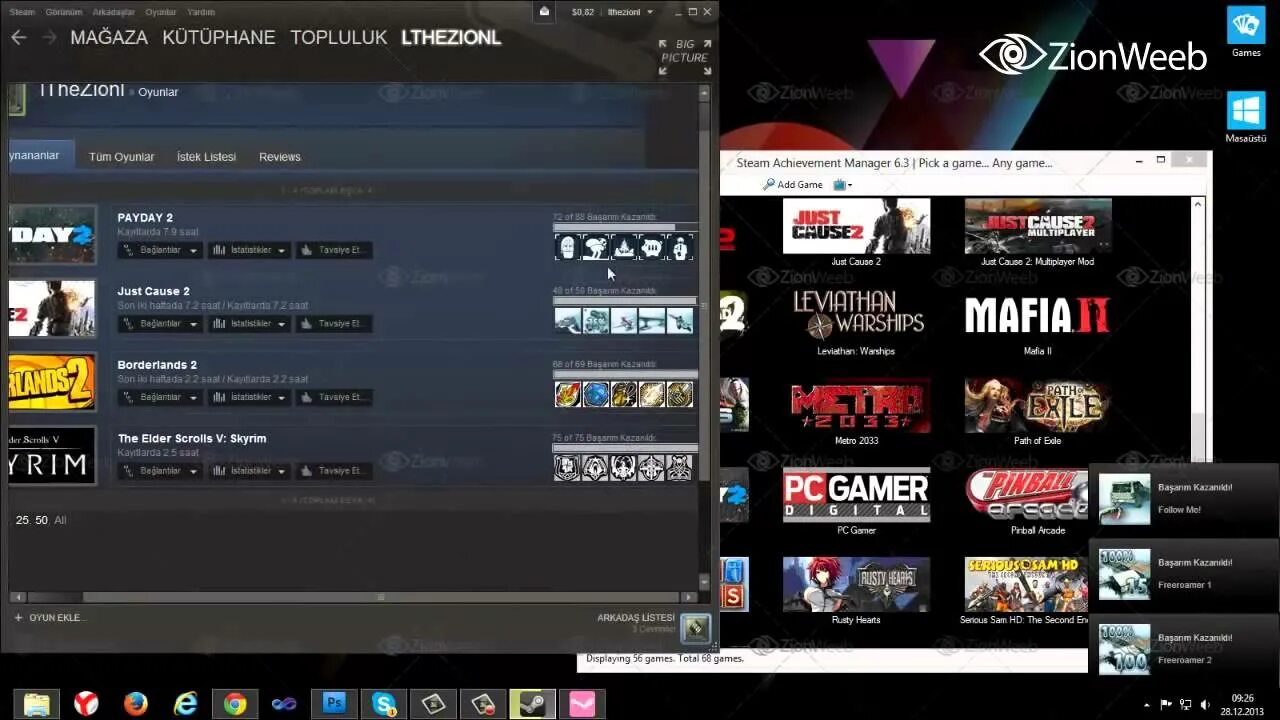The height and width of the screenshot is (720, 1280).
Task: Enter Big Picture mode
Action: click(x=685, y=57)
